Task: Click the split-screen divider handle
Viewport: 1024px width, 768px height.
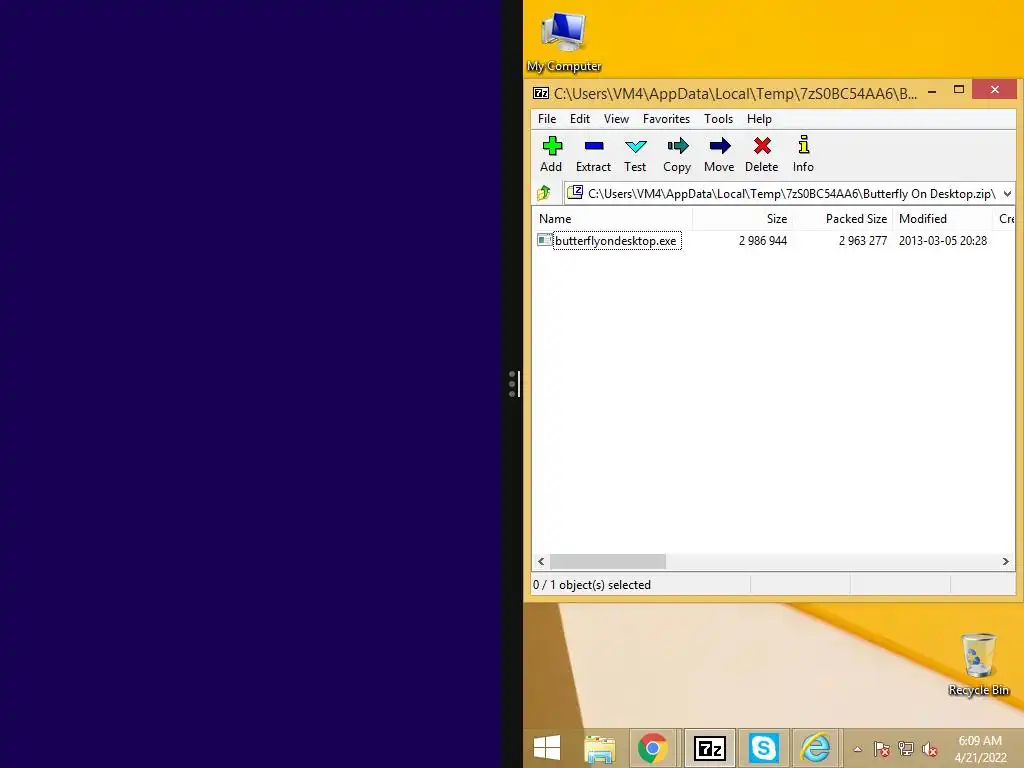Action: 514,384
